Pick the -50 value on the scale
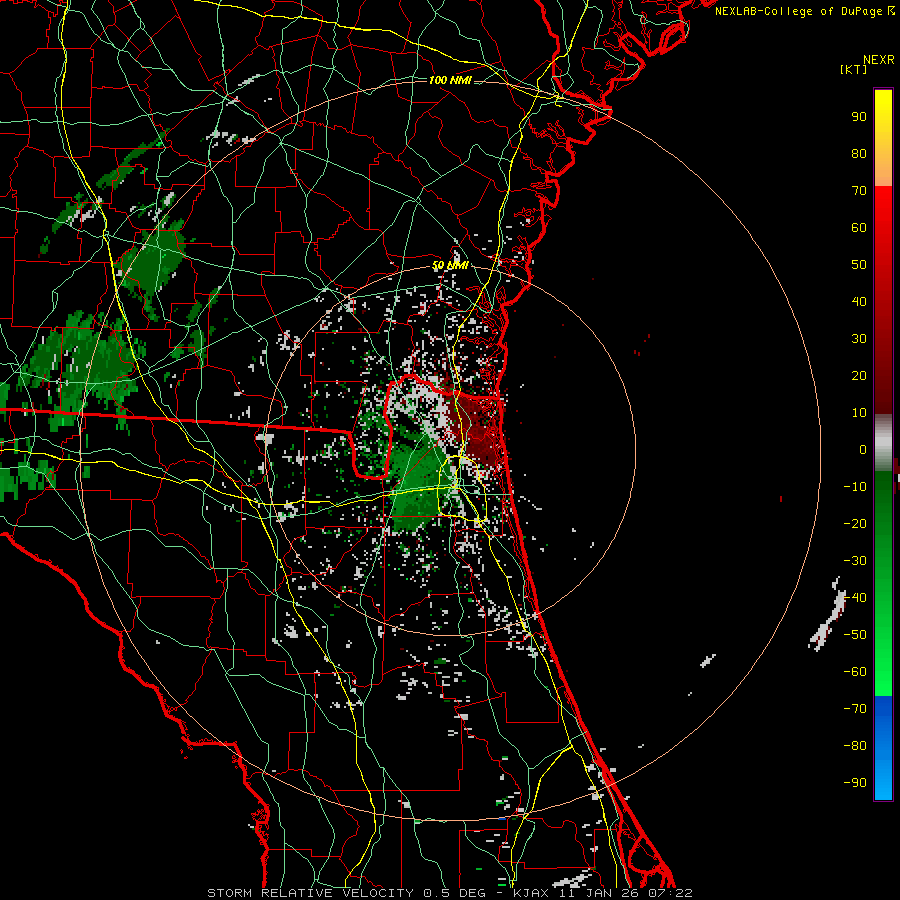Screen dimensions: 900x900 tap(855, 635)
